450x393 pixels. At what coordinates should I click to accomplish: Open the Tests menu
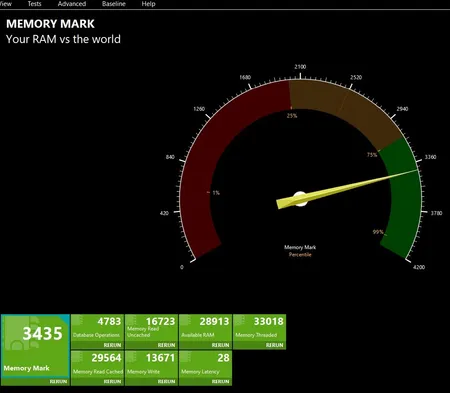point(34,4)
